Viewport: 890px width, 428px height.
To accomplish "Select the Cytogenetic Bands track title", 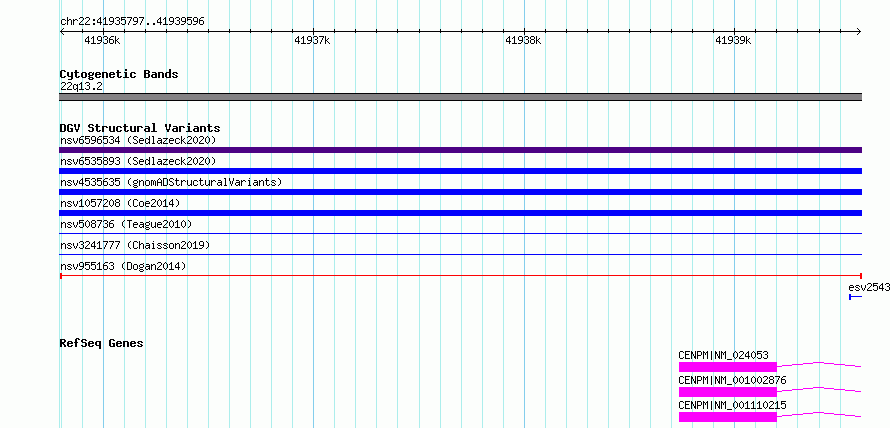I will [x=119, y=74].
